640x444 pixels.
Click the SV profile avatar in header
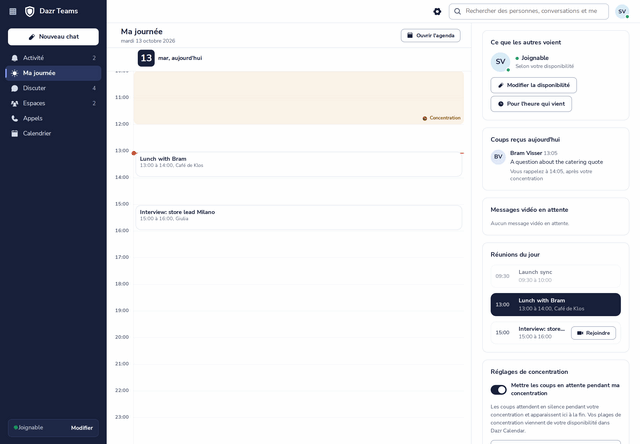[x=622, y=11]
